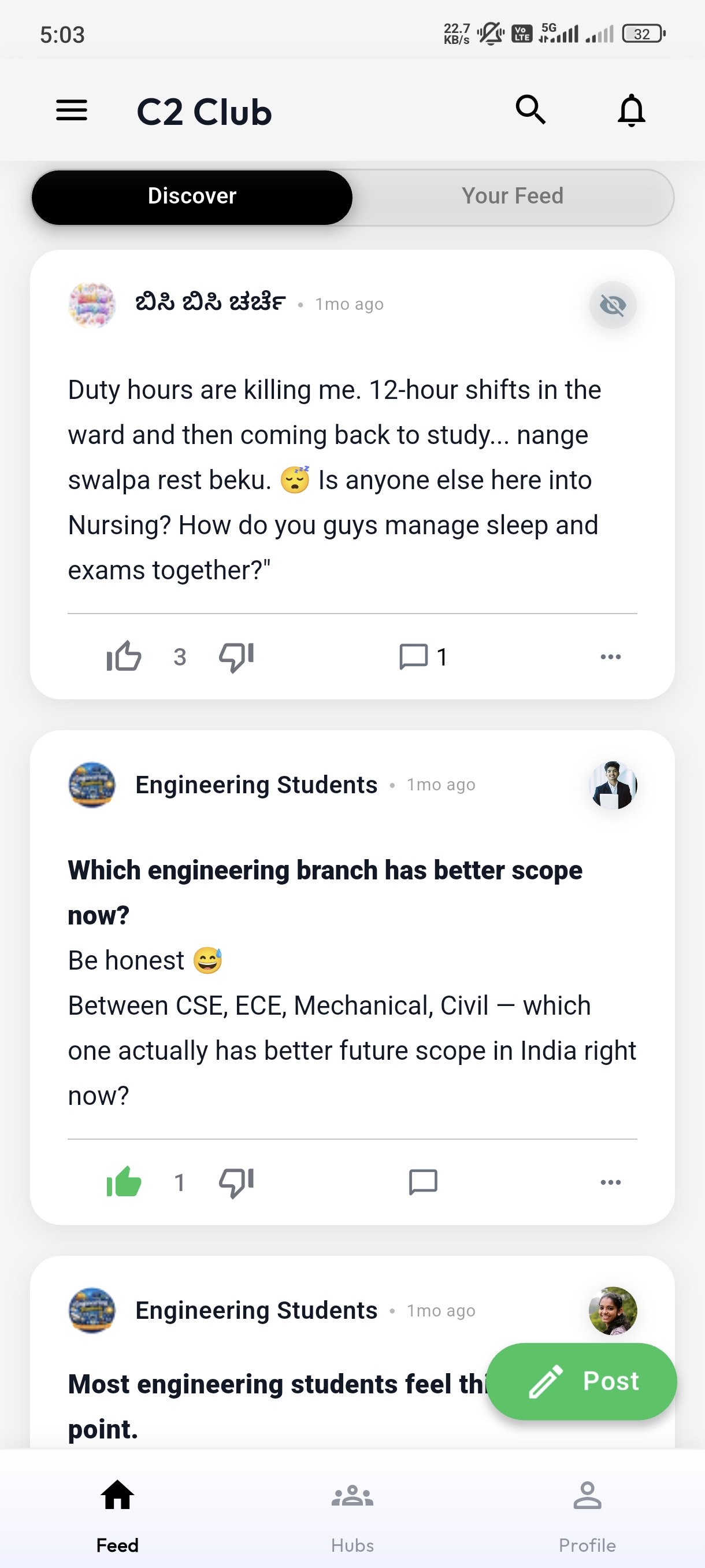Open the Engineering Students hub link

[x=256, y=785]
